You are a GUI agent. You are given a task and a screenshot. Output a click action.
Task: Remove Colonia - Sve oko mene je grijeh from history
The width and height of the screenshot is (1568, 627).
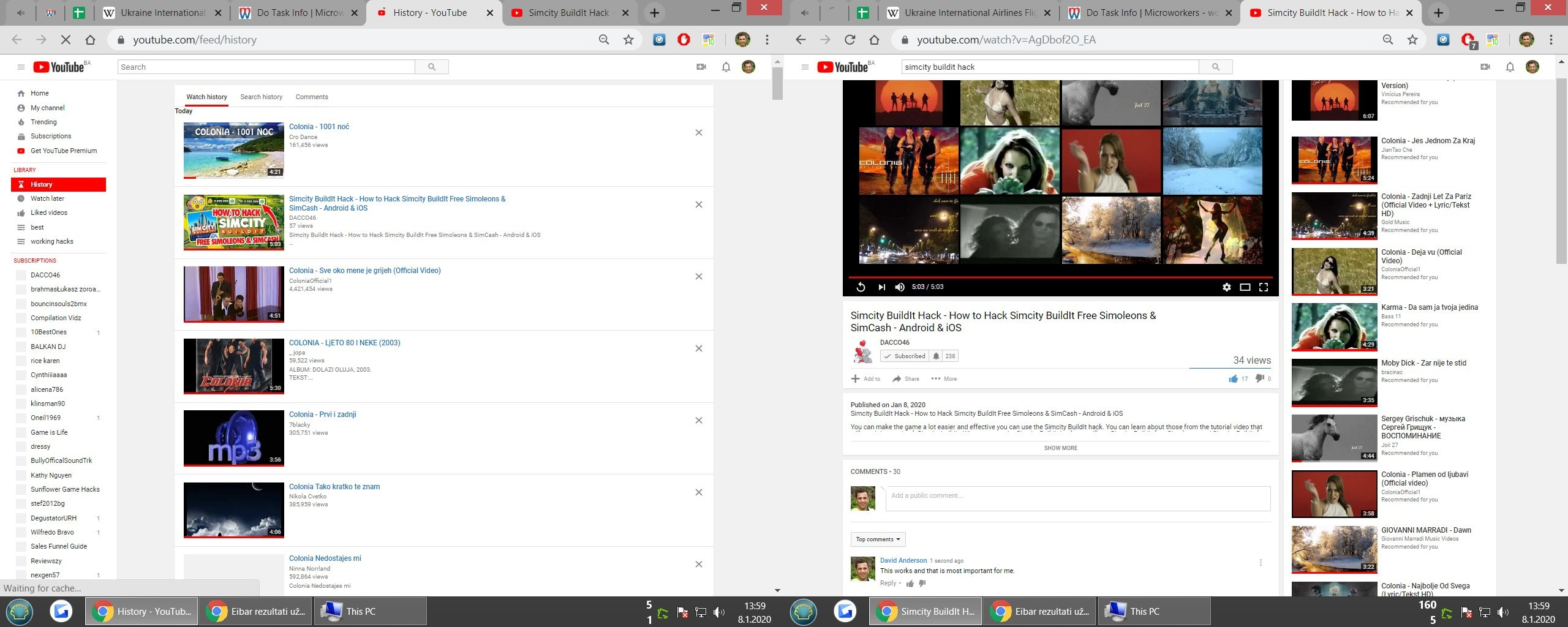[x=699, y=277]
